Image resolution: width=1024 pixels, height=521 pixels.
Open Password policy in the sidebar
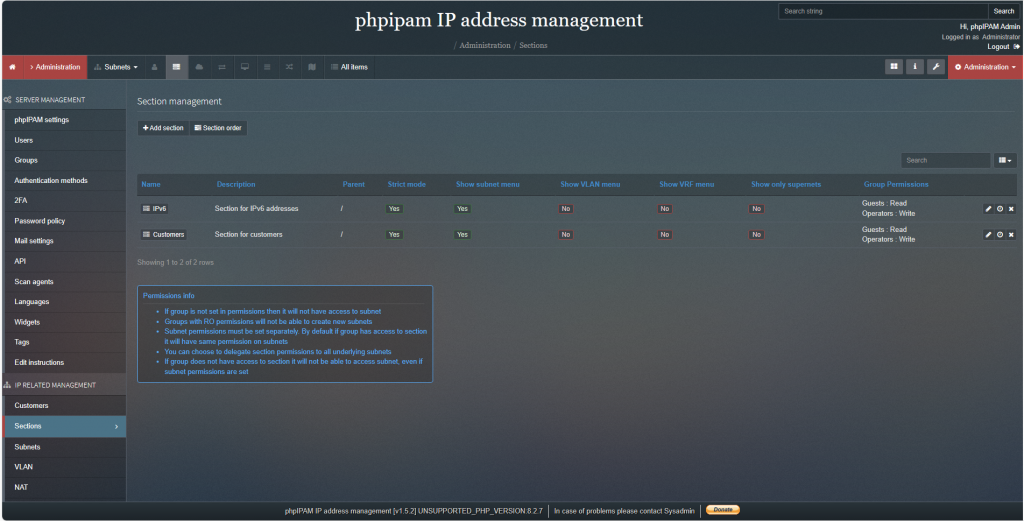click(65, 221)
